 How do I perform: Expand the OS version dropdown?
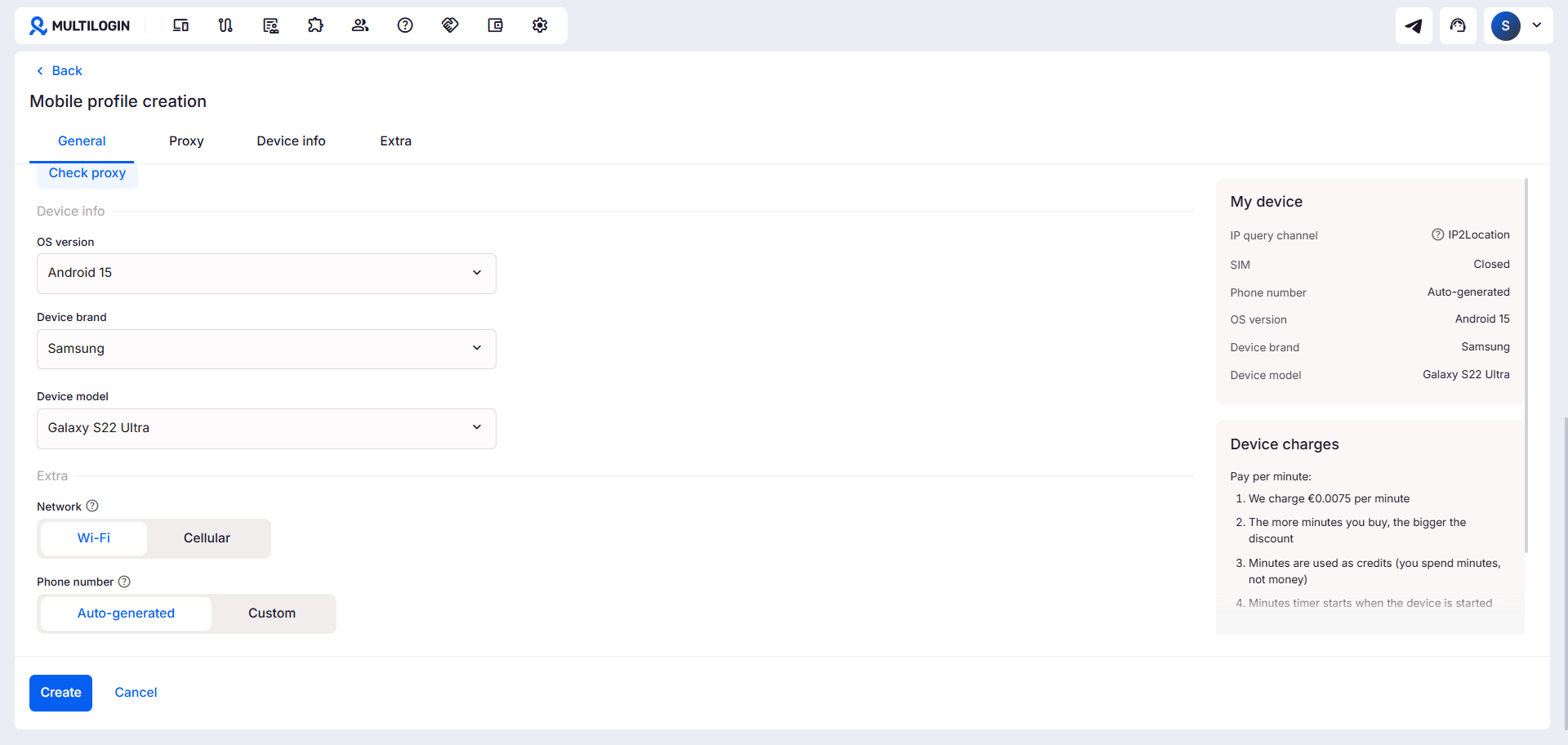[x=266, y=273]
